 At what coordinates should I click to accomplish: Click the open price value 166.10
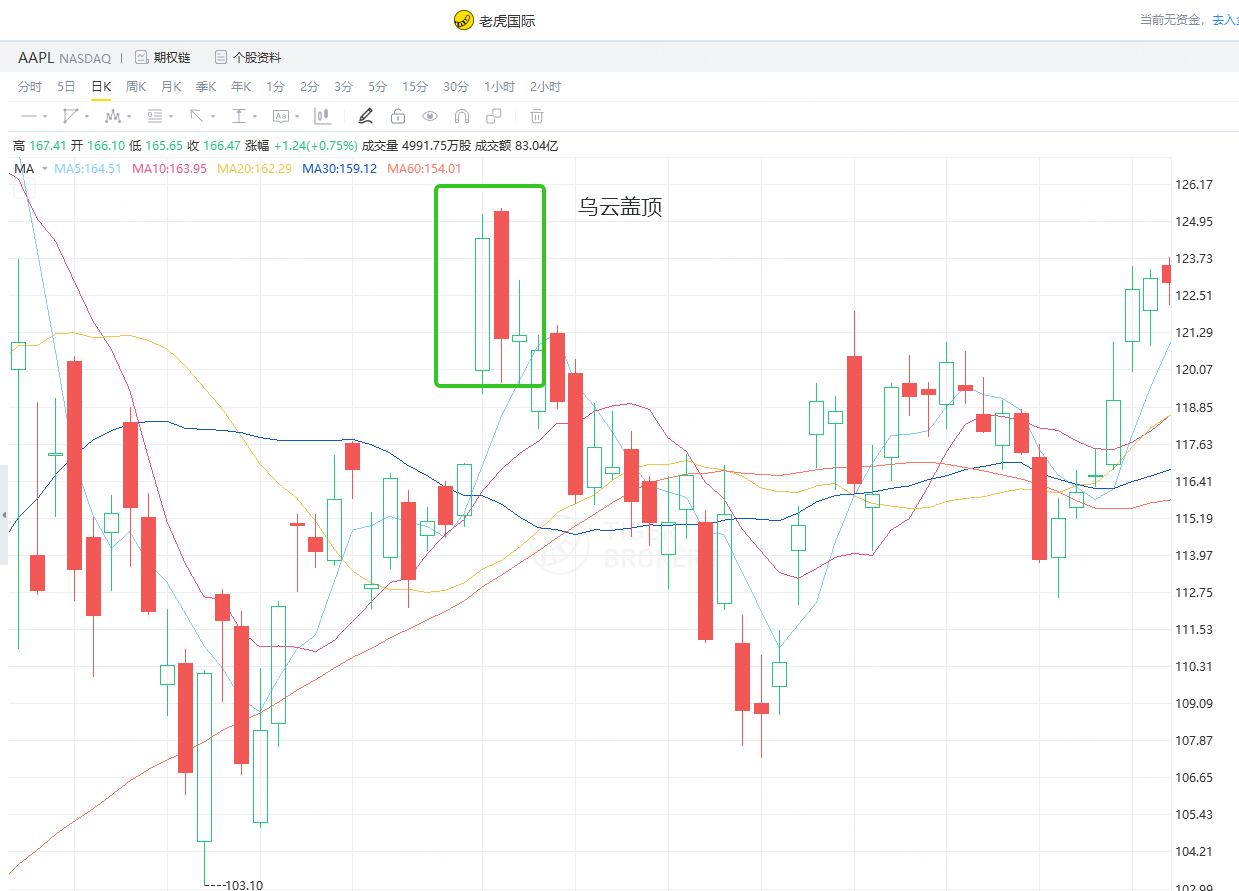coord(106,146)
